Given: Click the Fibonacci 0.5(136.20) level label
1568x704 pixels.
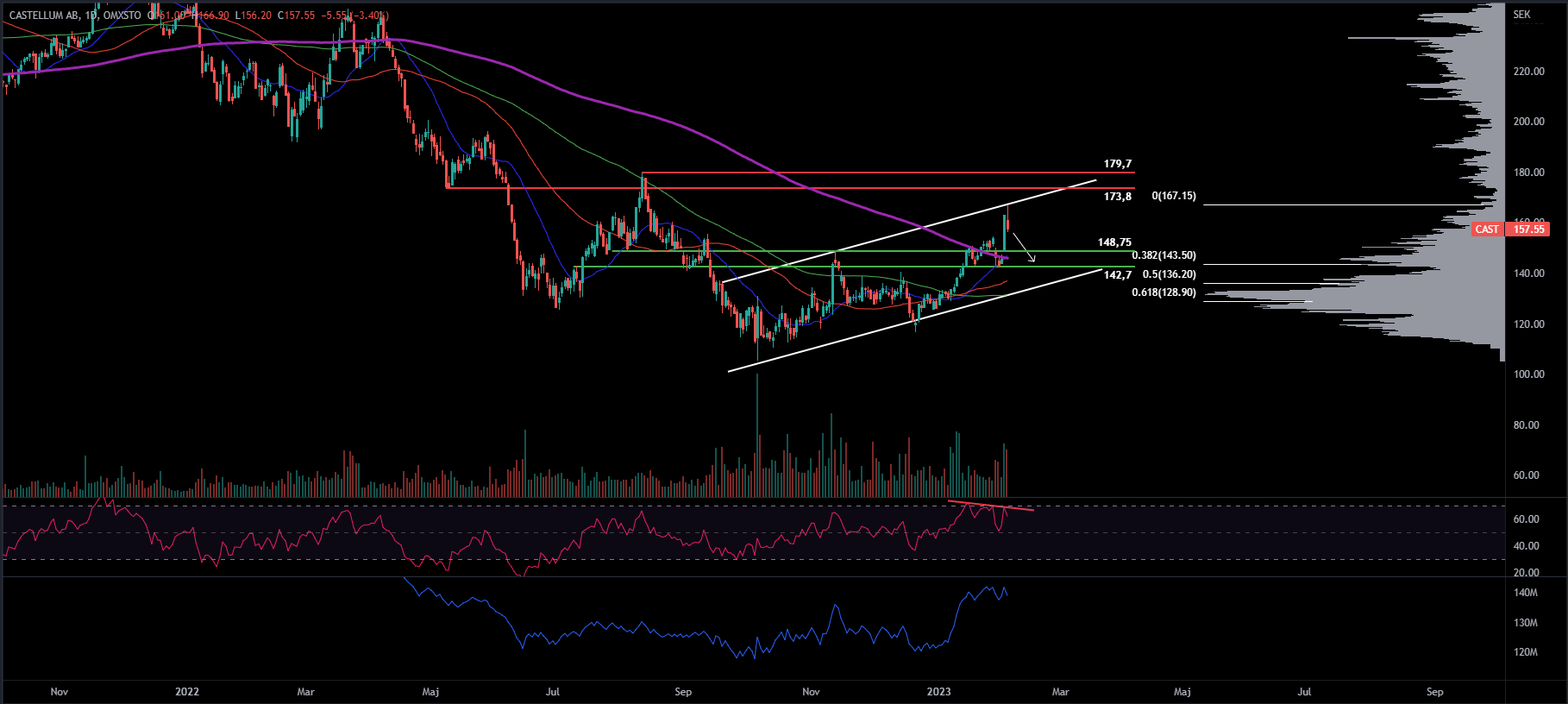Looking at the screenshot, I should pyautogui.click(x=1169, y=275).
